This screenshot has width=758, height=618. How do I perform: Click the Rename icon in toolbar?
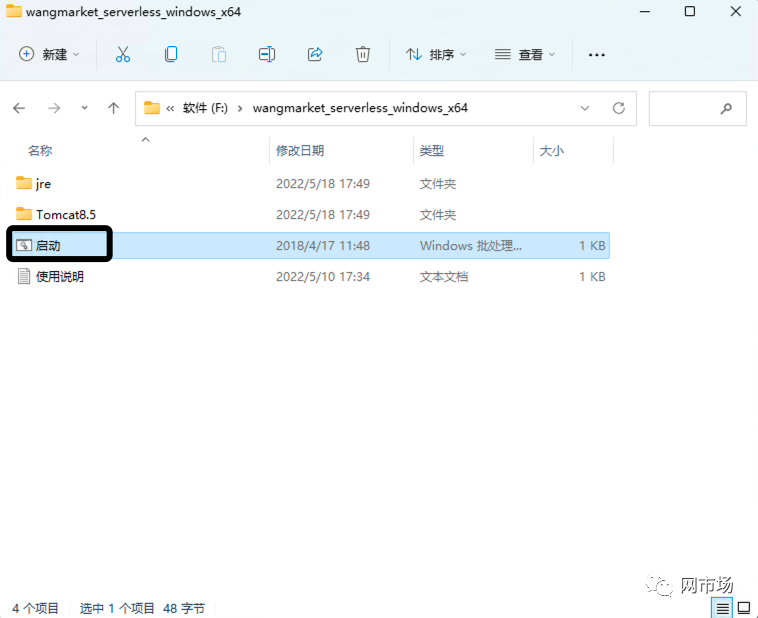tap(267, 54)
